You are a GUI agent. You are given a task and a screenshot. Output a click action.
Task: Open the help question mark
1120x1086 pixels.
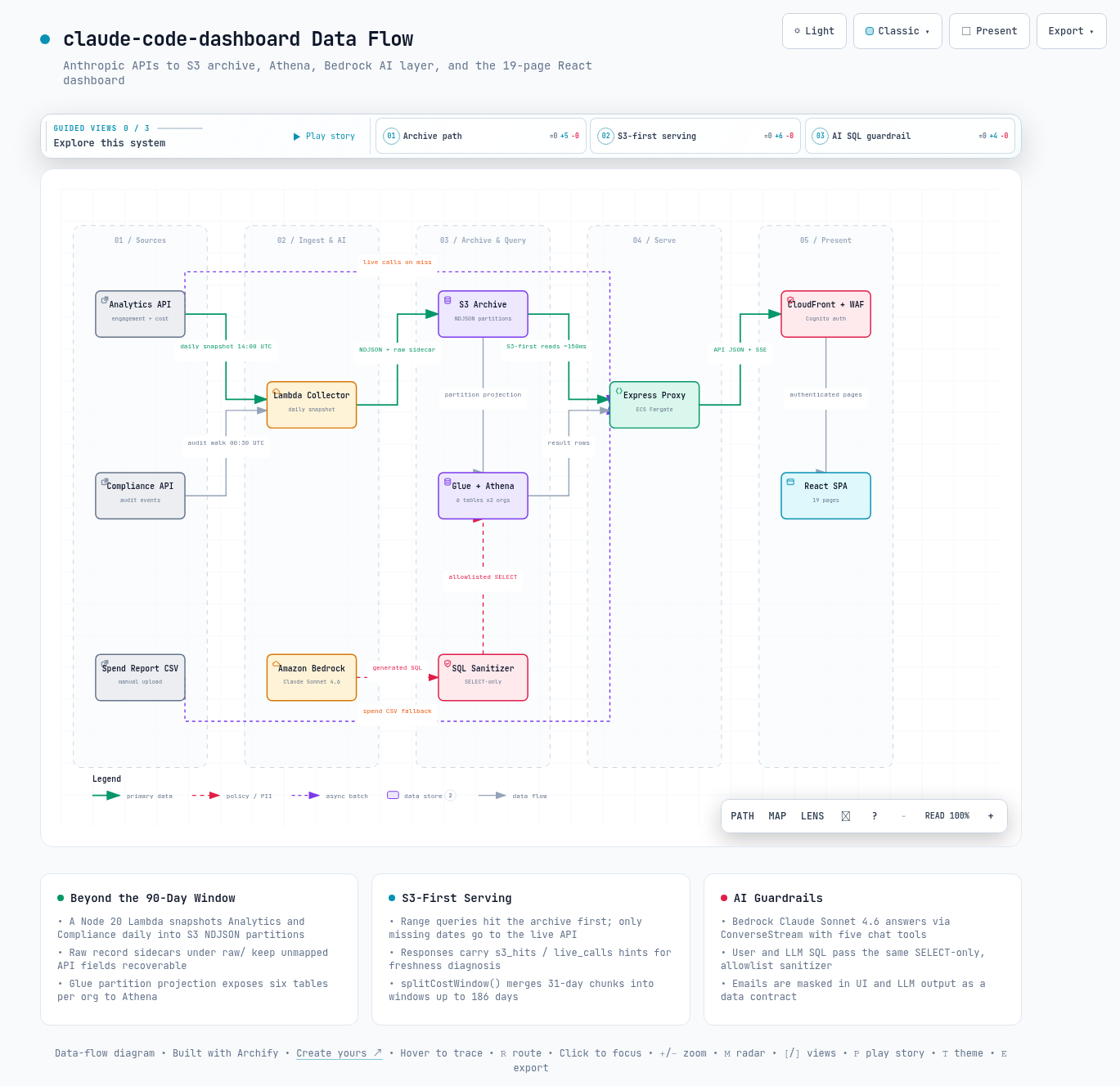click(x=875, y=816)
